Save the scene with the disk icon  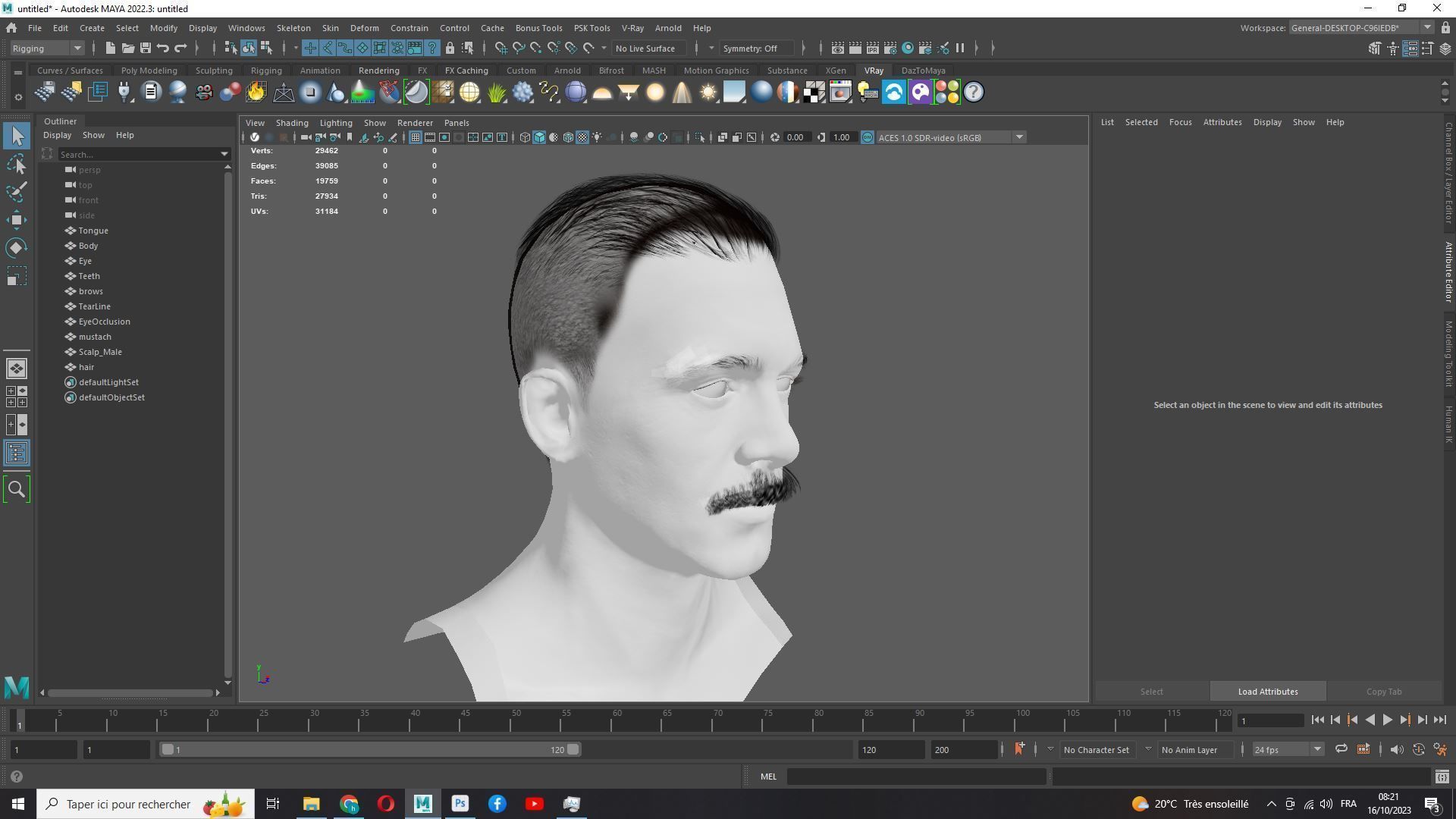pyautogui.click(x=145, y=49)
